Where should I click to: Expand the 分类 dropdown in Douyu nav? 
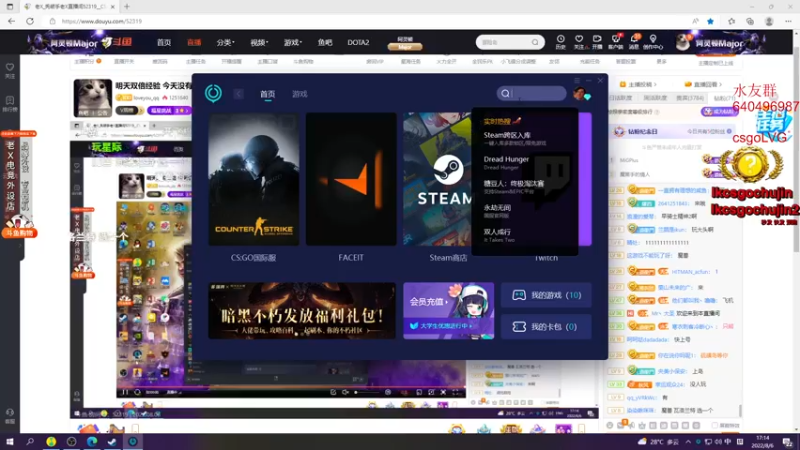click(225, 42)
